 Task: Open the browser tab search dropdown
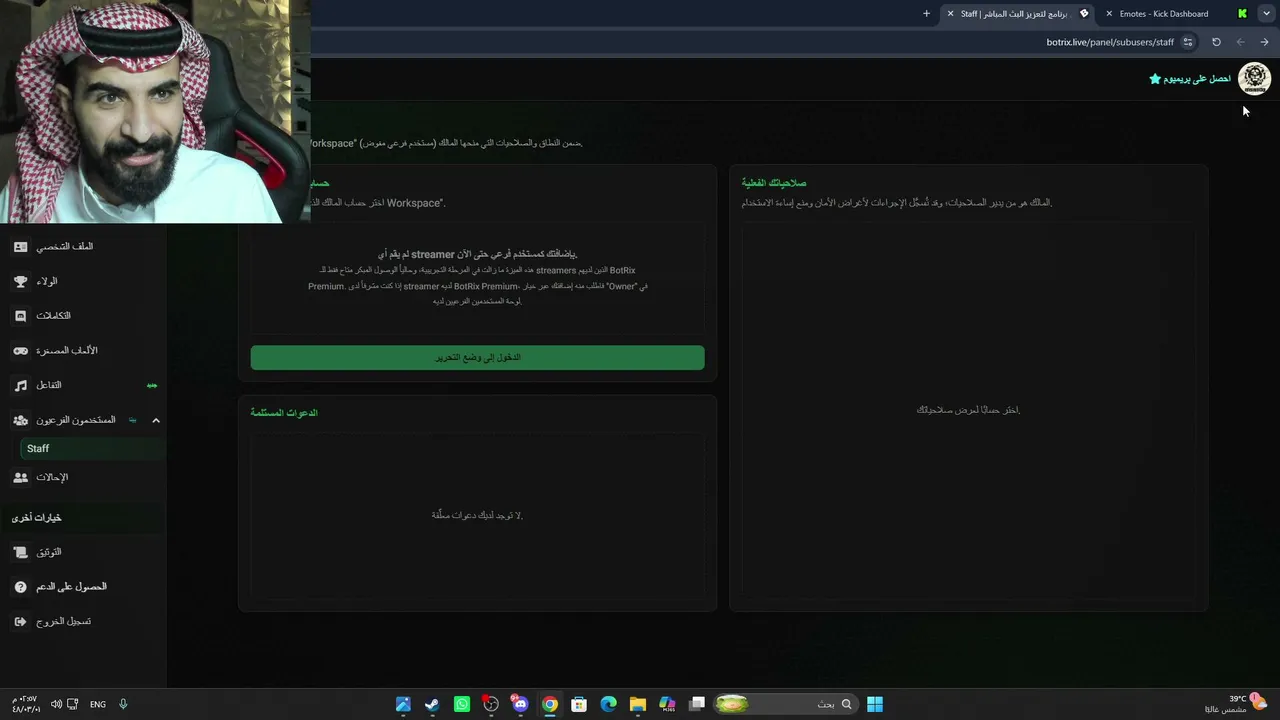coord(1264,14)
